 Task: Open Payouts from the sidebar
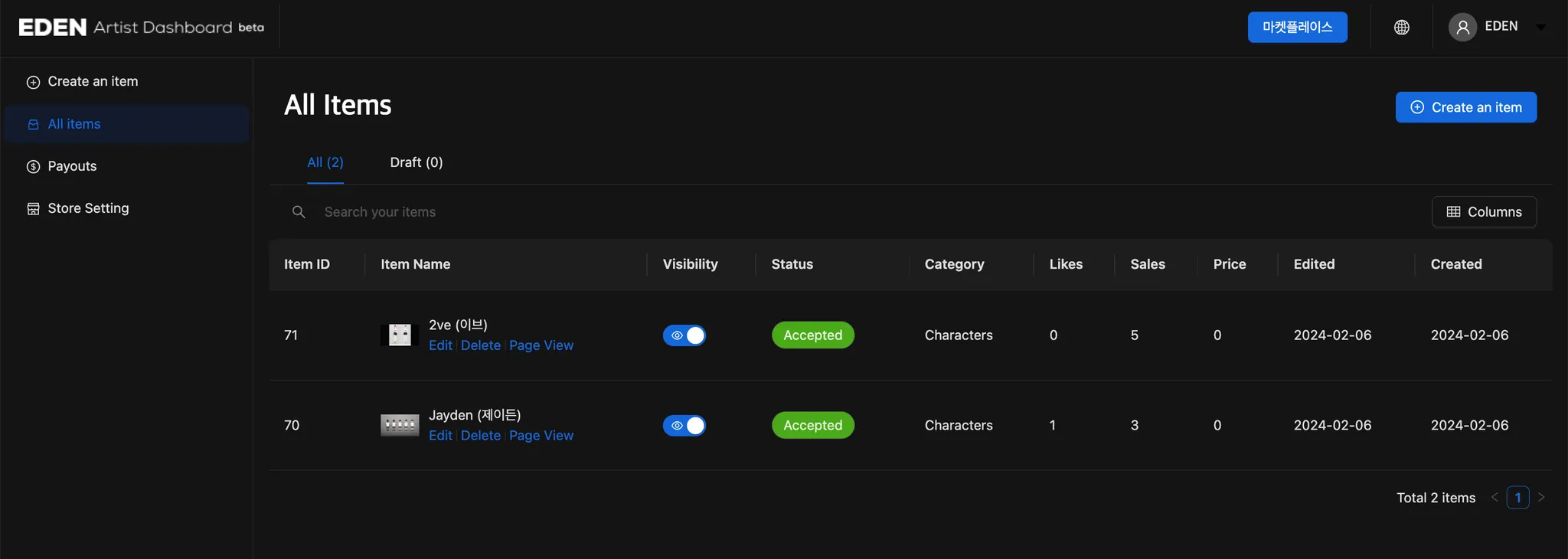[72, 166]
